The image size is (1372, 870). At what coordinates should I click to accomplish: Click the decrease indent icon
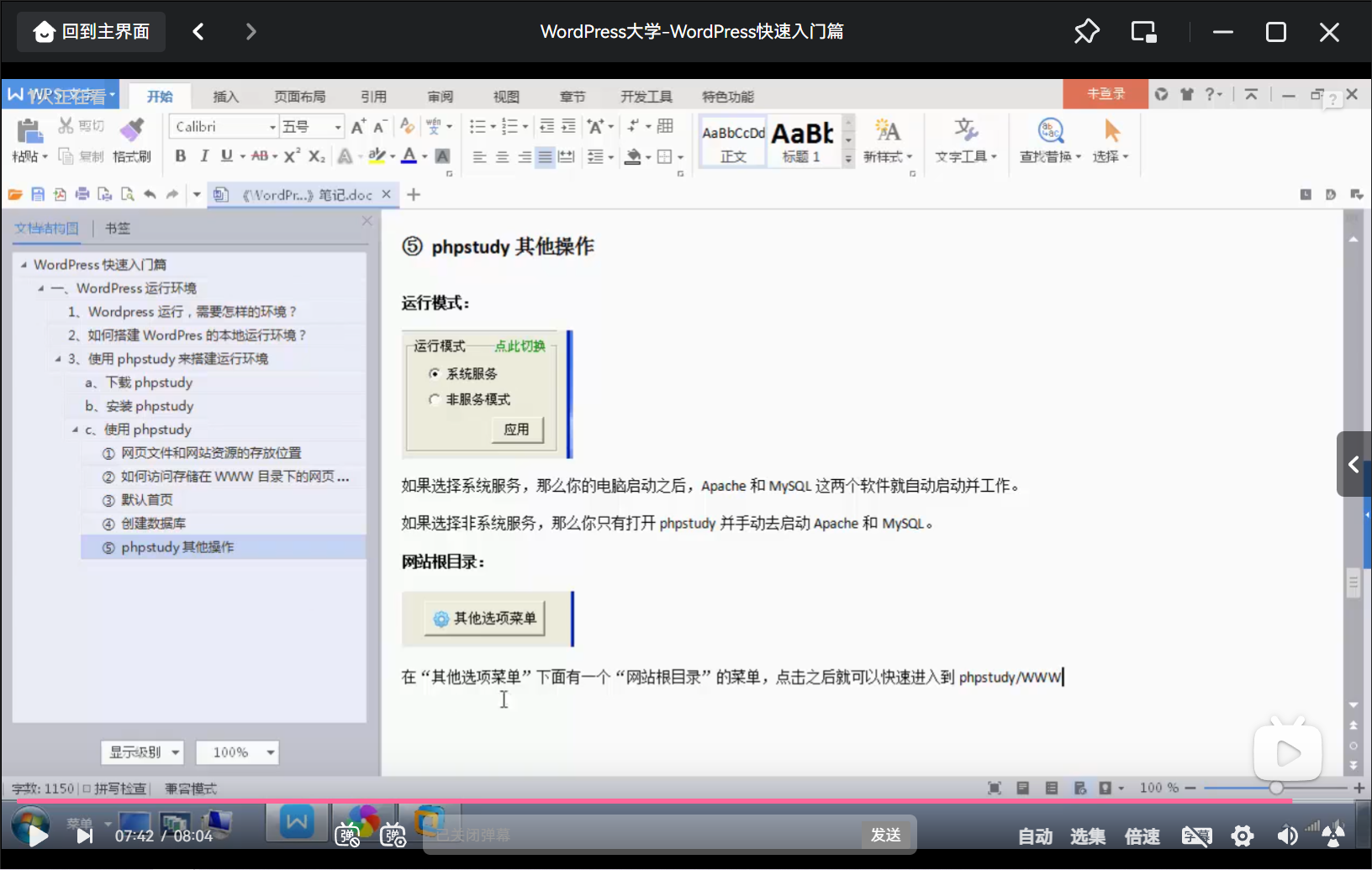point(546,126)
